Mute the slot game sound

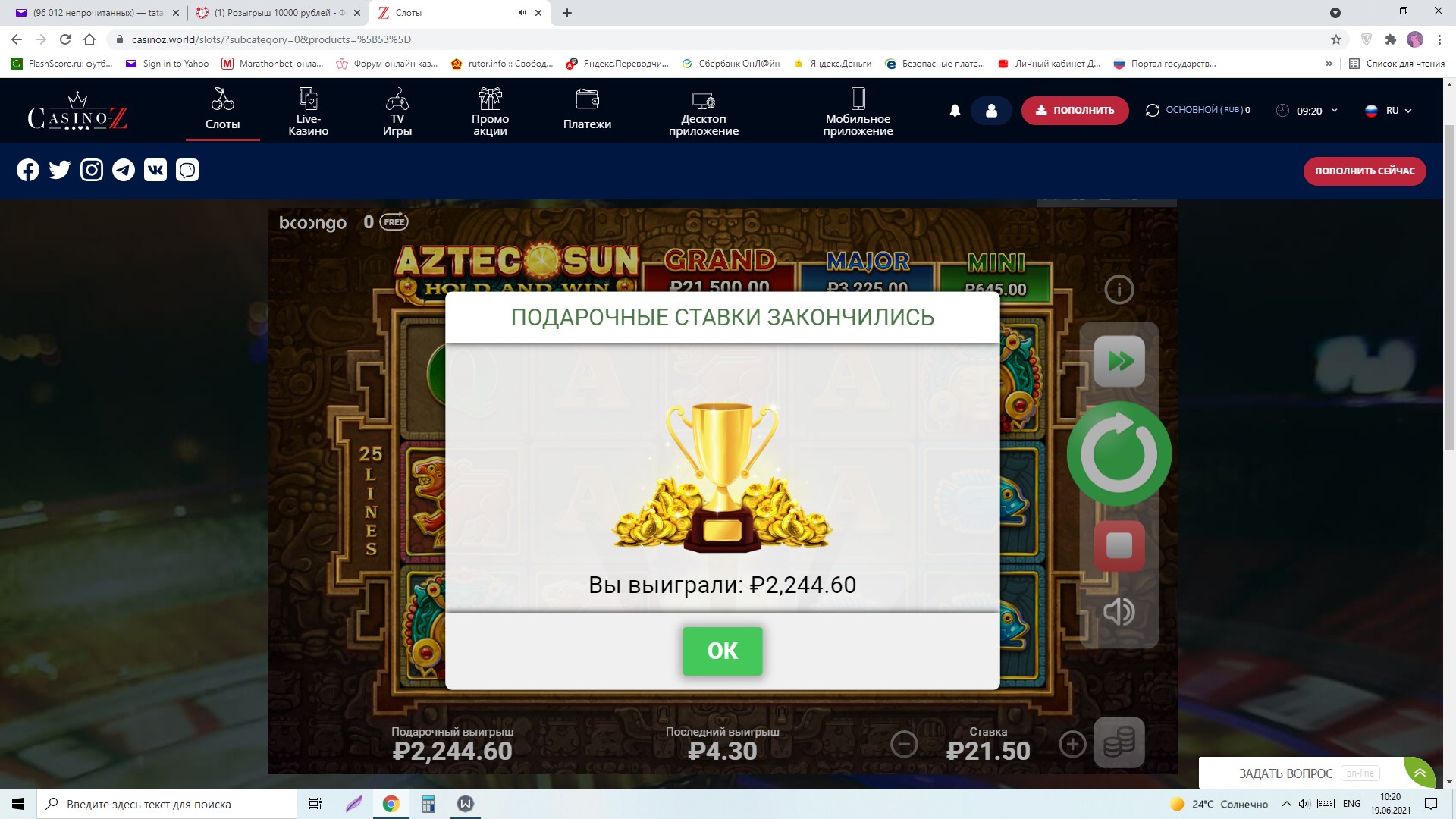1119,611
